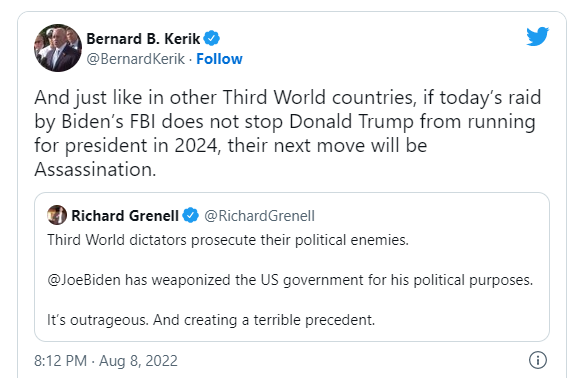The height and width of the screenshot is (378, 578).
Task: Click 'Donald Trump' in the tweet text
Action: pyautogui.click(x=351, y=122)
